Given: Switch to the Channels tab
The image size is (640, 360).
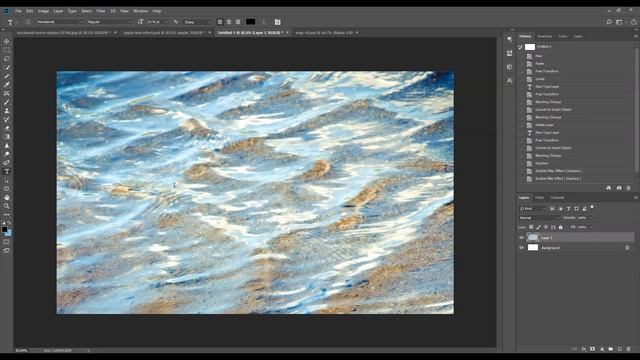Looking at the screenshot, I should coord(558,198).
